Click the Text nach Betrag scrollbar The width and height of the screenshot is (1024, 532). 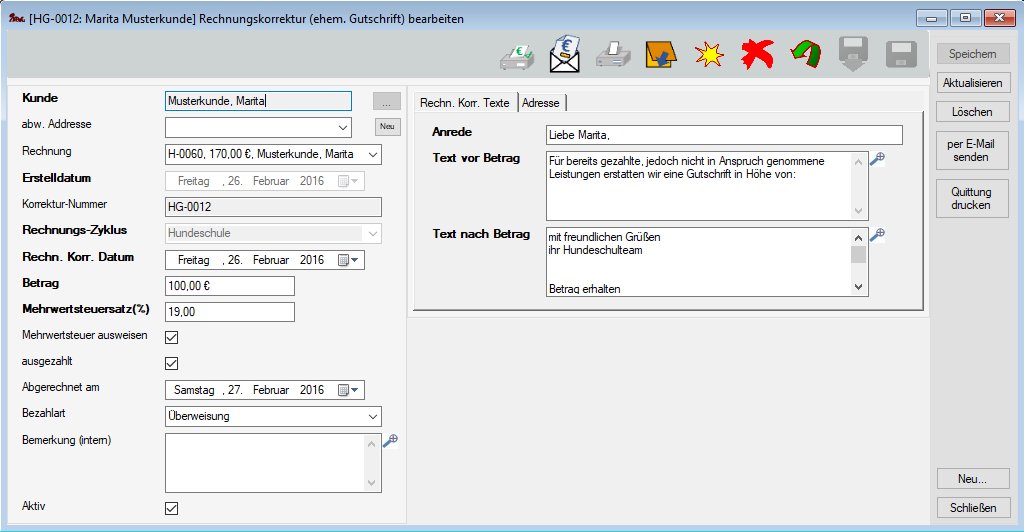click(x=858, y=262)
